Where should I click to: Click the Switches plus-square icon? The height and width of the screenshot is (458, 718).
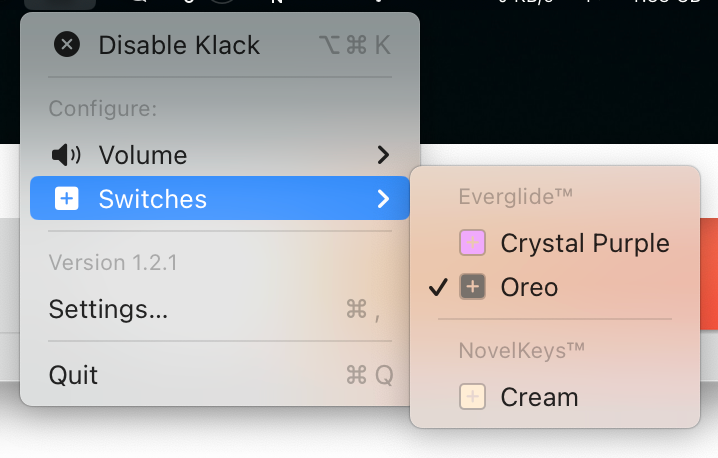tap(66, 199)
